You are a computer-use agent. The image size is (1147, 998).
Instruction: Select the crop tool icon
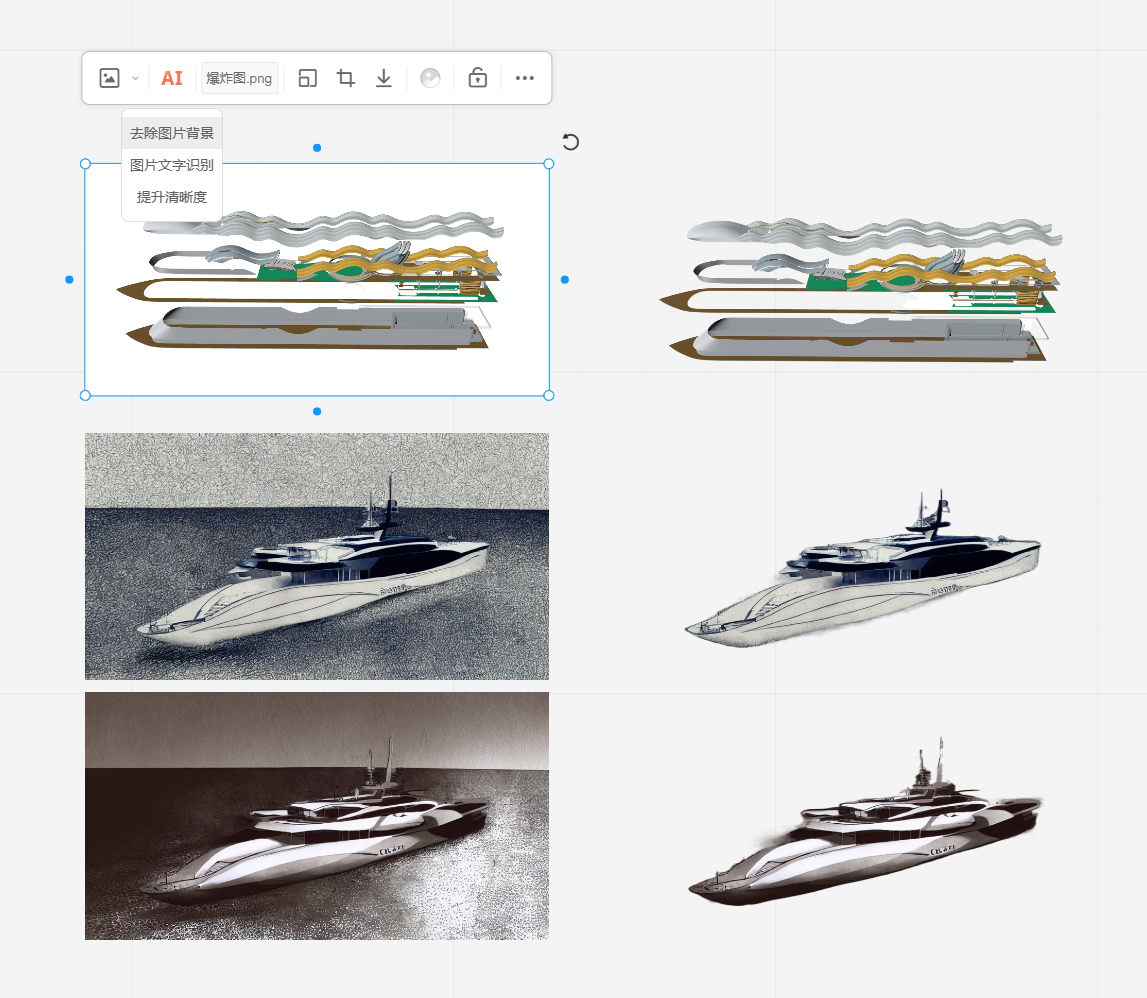[346, 78]
